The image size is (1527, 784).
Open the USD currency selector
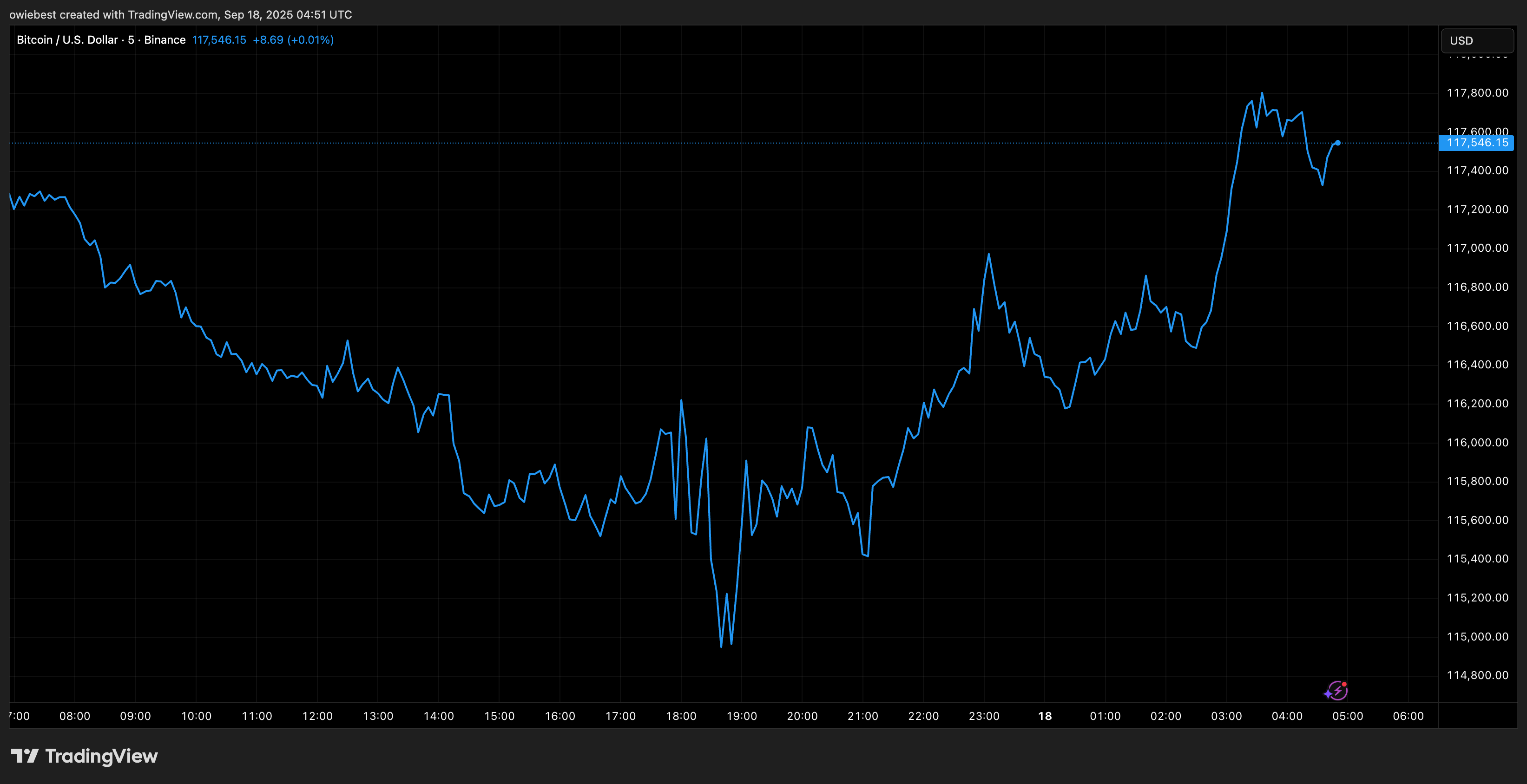coord(1477,40)
